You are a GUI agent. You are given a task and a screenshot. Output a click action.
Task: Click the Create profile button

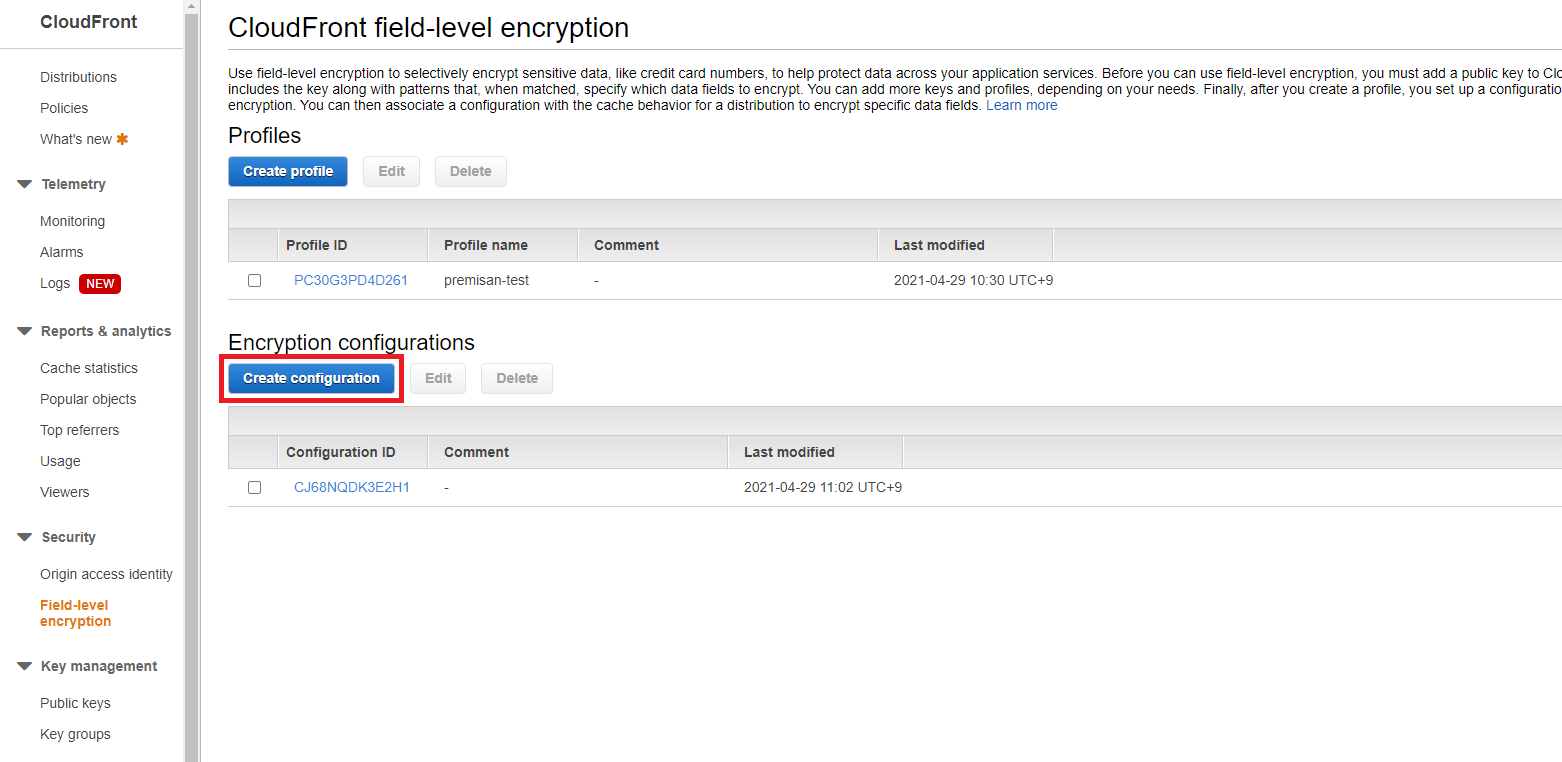coord(288,171)
